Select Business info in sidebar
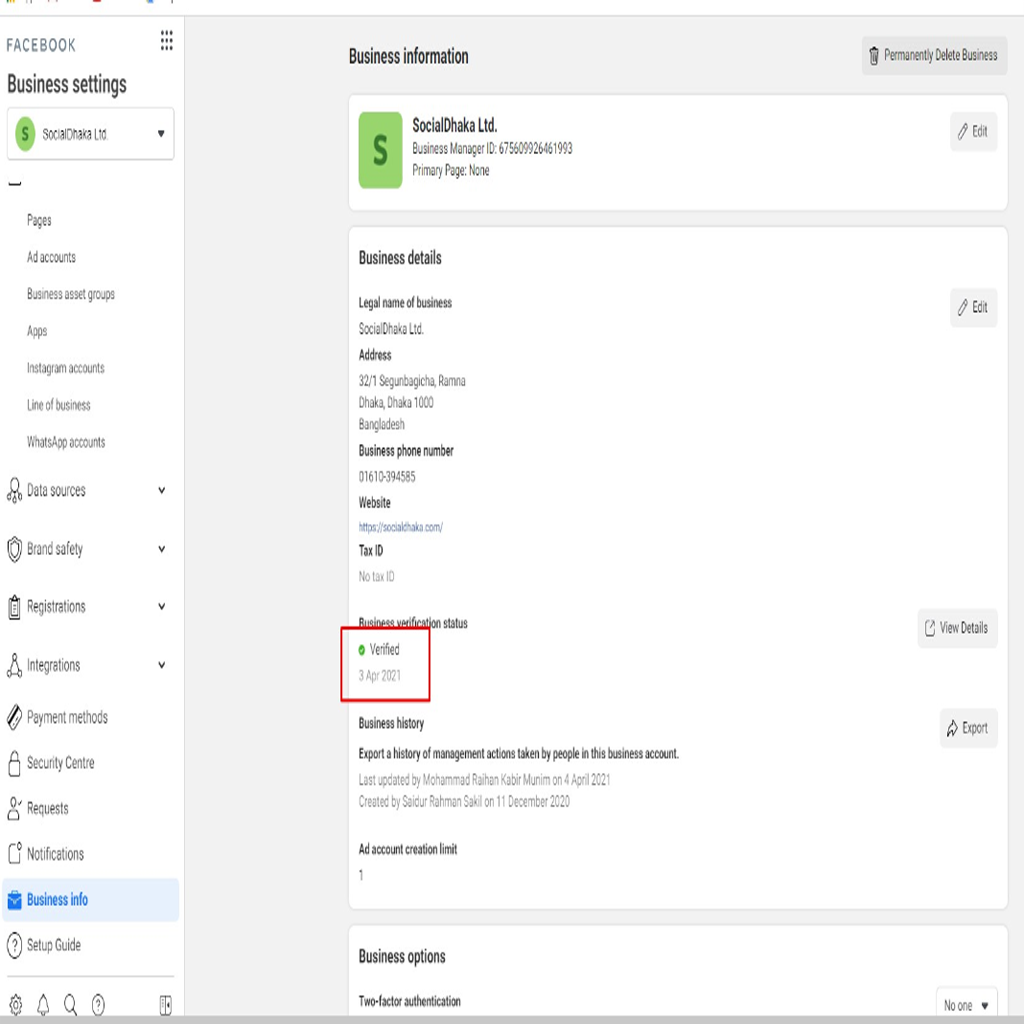The image size is (1024, 1024). pyautogui.click(x=91, y=900)
